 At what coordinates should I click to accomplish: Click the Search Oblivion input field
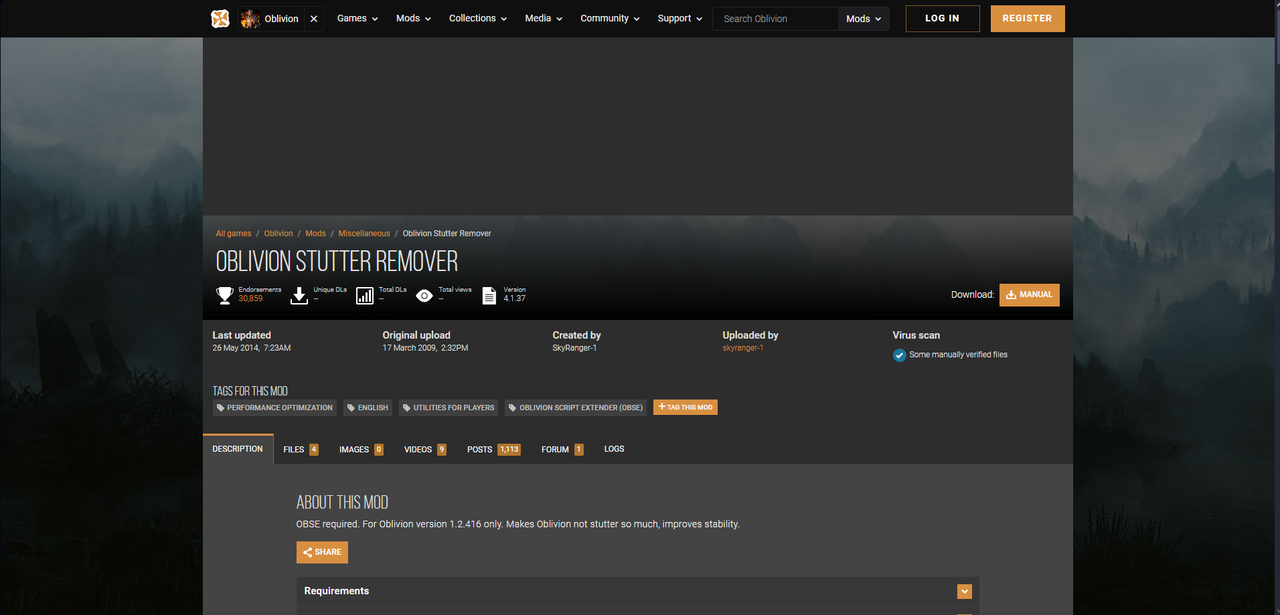coord(776,19)
